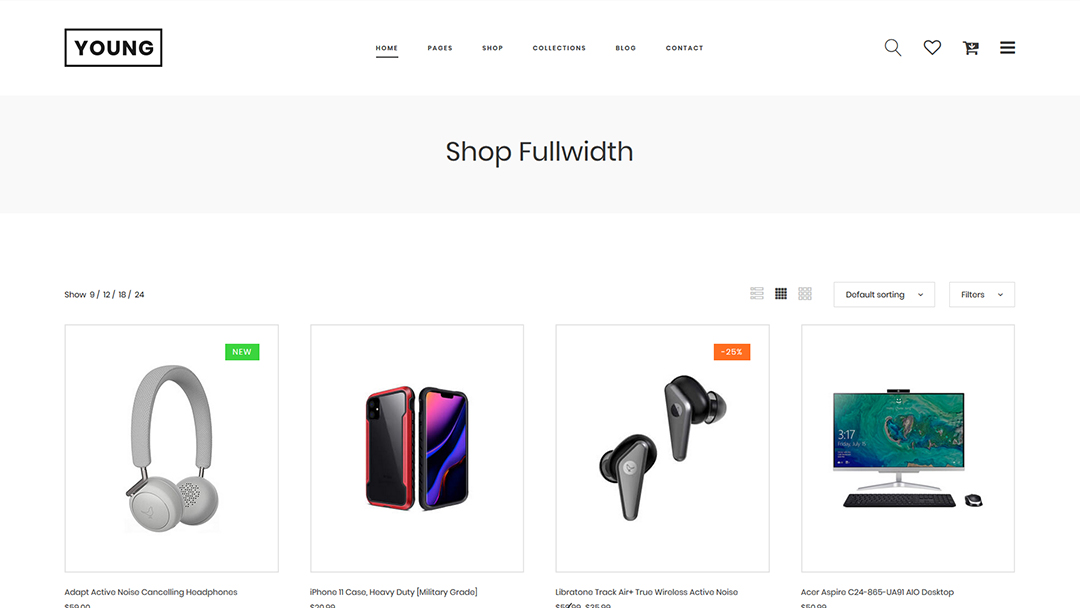This screenshot has height=608, width=1080.
Task: Open the gray headphones product thumbnail
Action: tap(172, 448)
